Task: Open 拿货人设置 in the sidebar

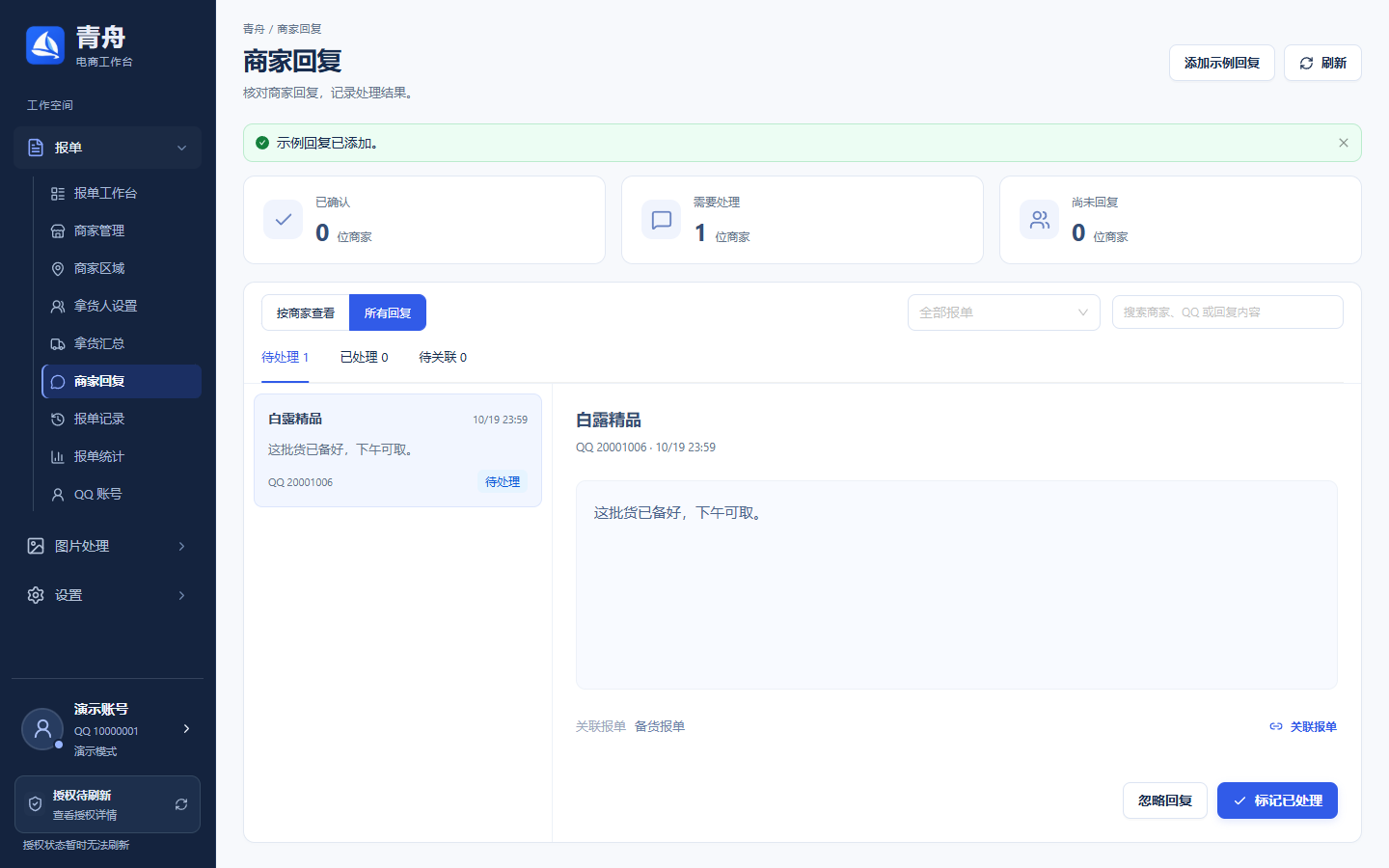Action: [122, 306]
